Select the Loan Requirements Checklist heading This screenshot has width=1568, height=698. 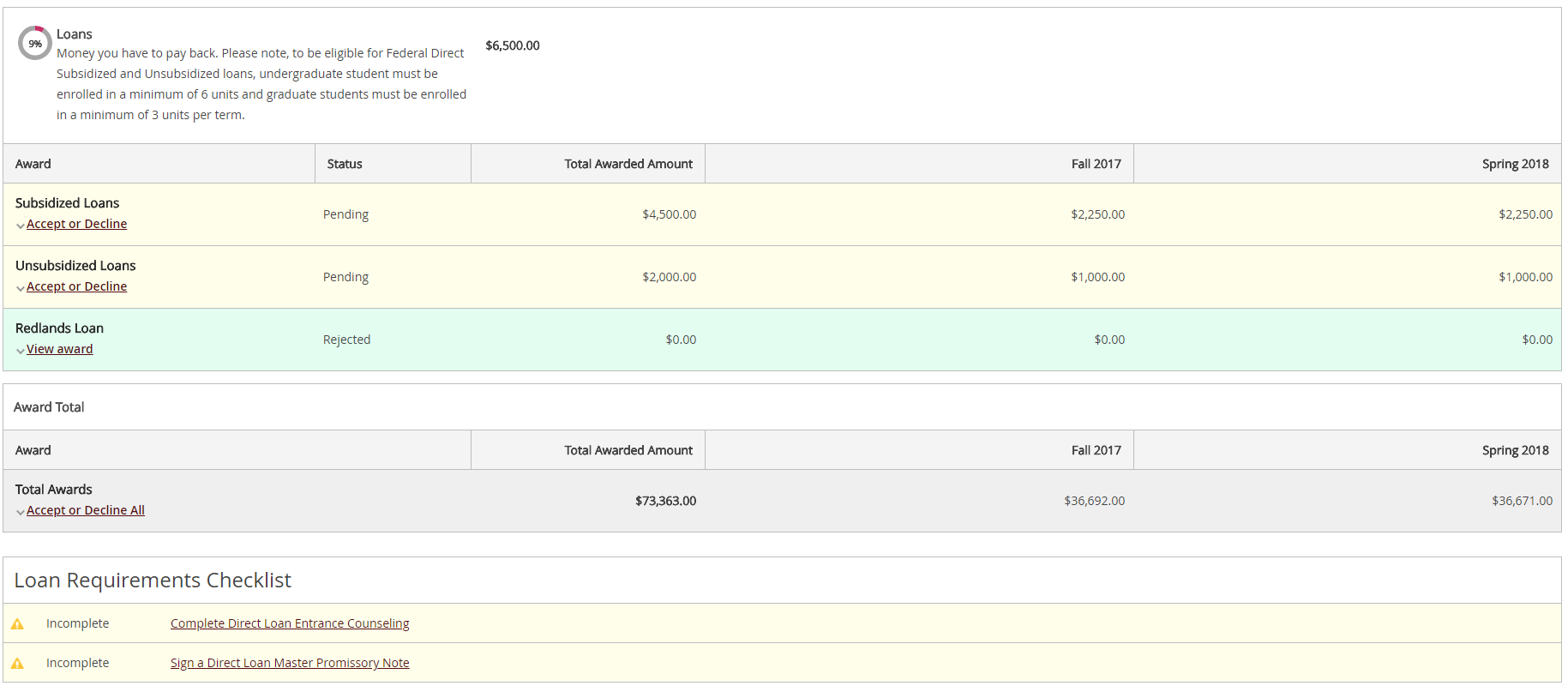[x=153, y=581]
